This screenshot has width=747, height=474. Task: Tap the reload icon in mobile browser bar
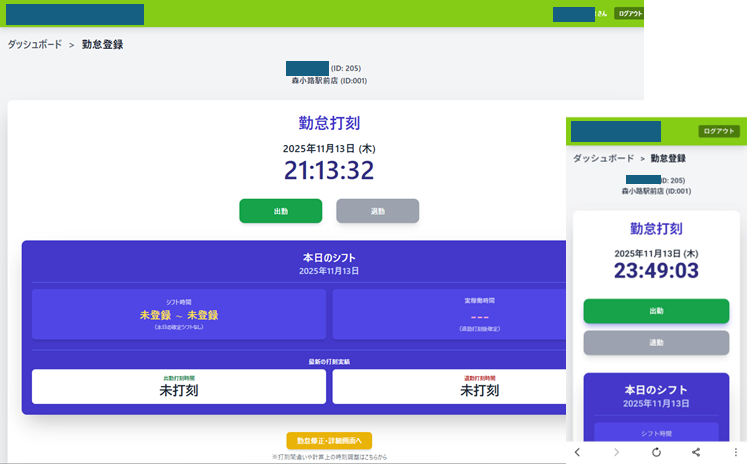coord(656,453)
